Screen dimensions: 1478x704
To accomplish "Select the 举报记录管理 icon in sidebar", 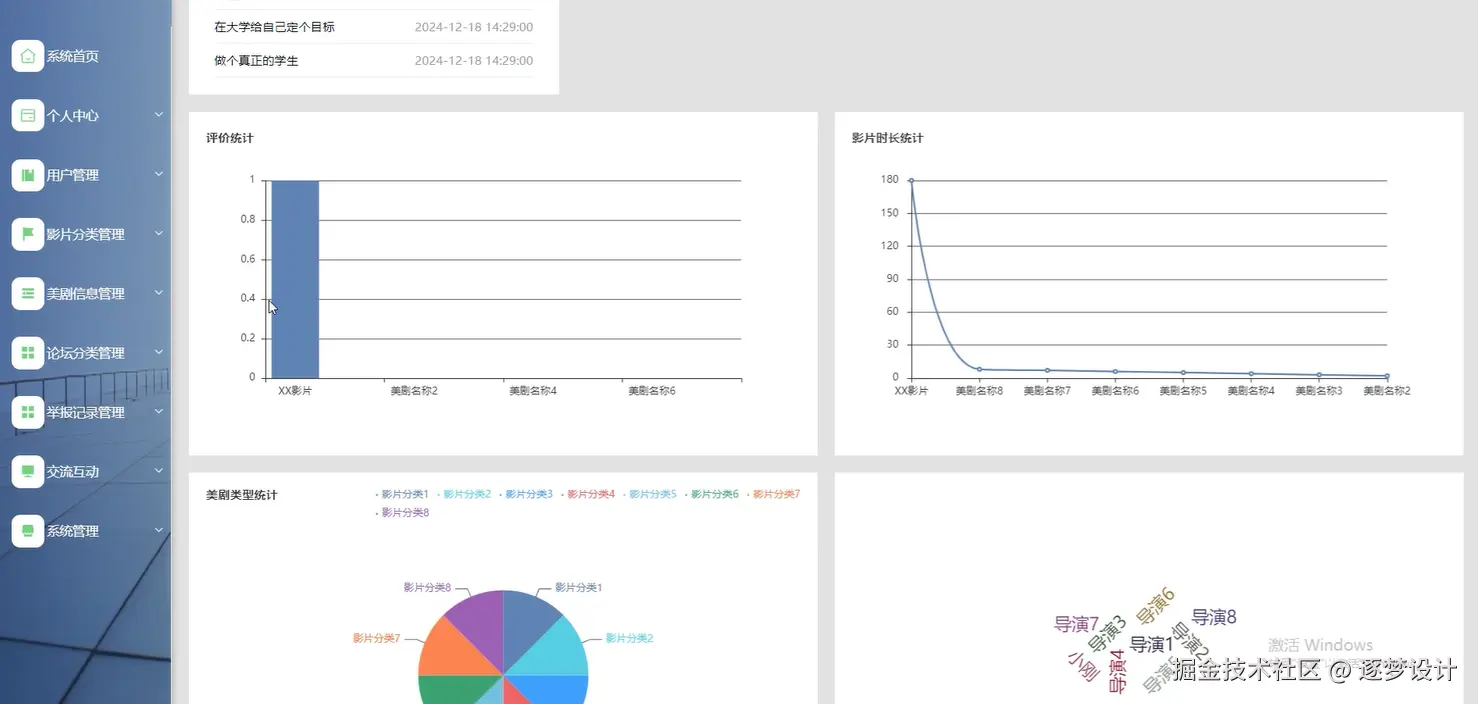I will 27,411.
